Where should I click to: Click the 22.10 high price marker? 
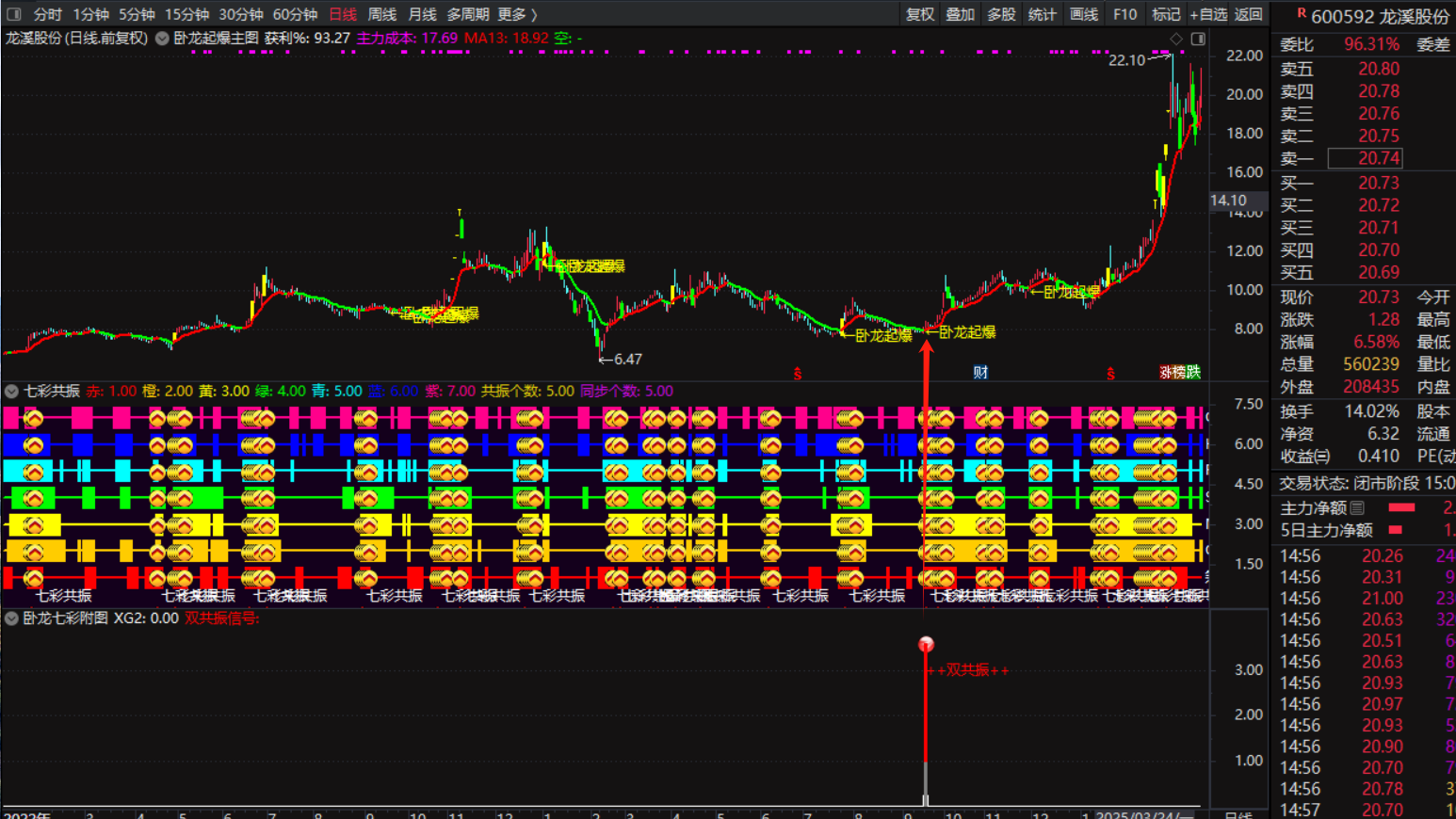coord(1126,60)
